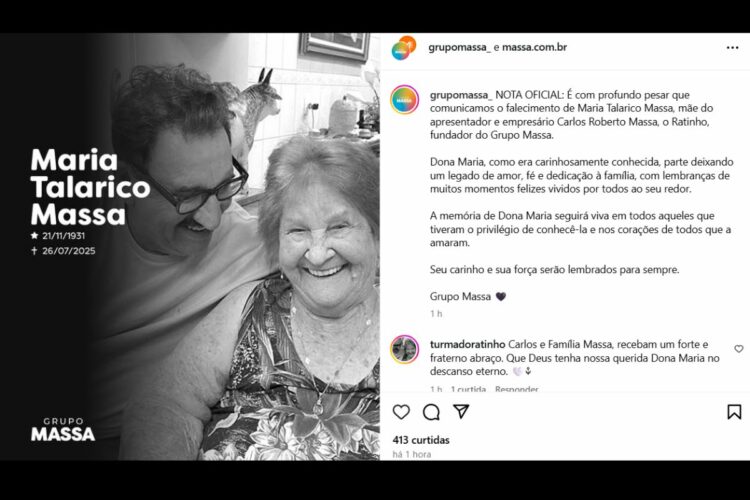Share the post via paper plane icon

[x=461, y=411]
